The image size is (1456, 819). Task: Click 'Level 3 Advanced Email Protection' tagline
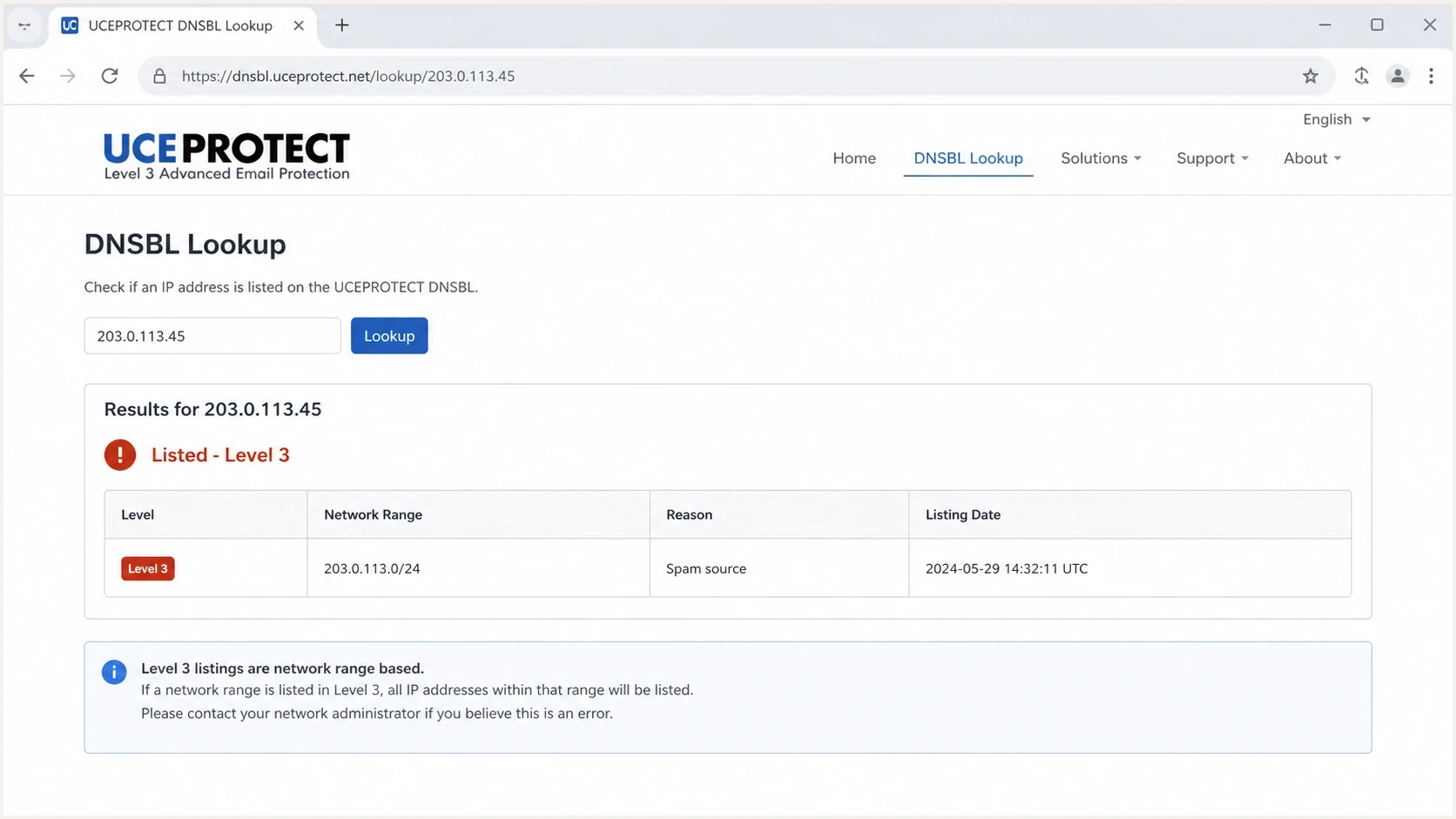[x=226, y=173]
